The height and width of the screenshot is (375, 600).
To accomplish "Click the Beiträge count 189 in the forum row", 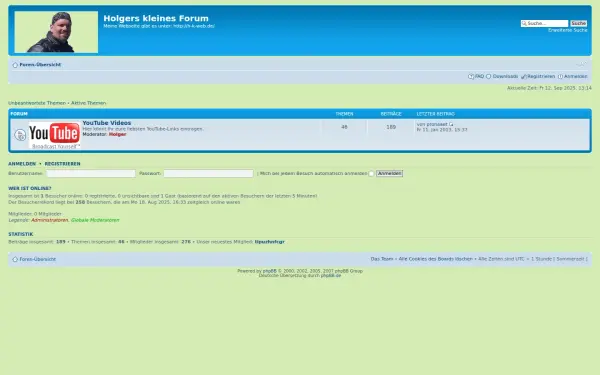I will (x=391, y=127).
